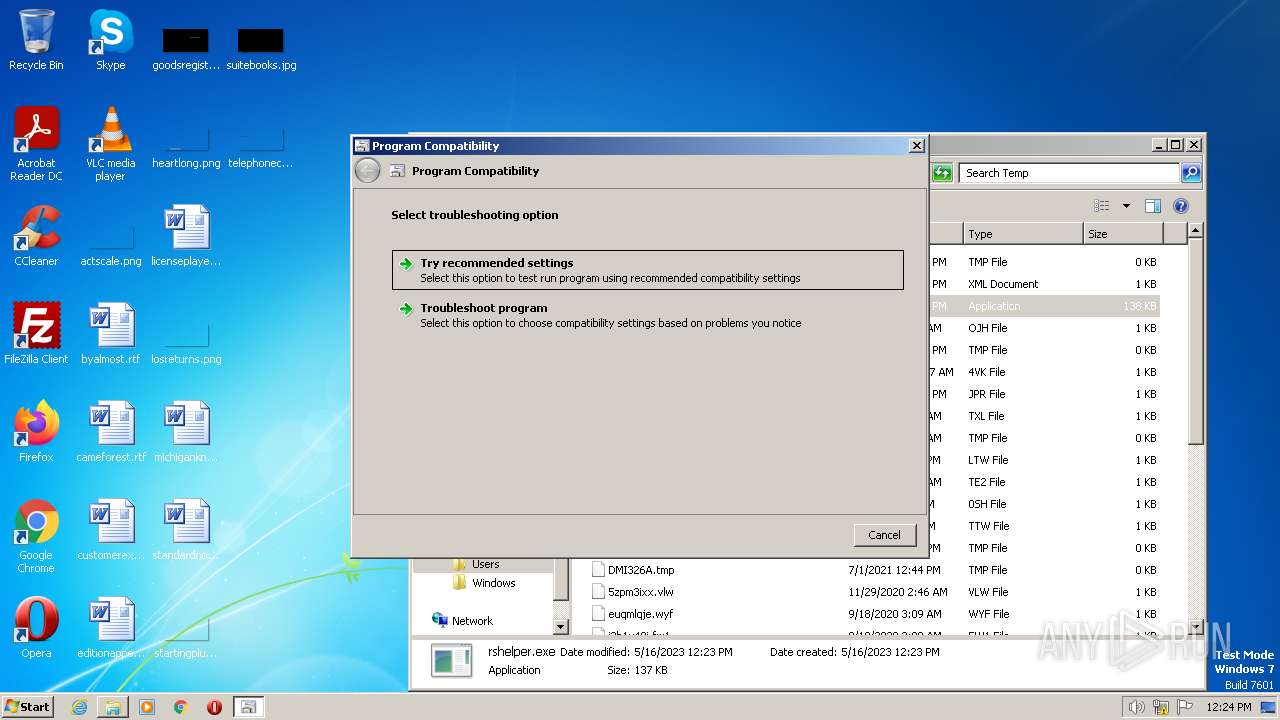Open the Recycle Bin desktop icon
Screen dimensions: 1280x720
[36, 40]
